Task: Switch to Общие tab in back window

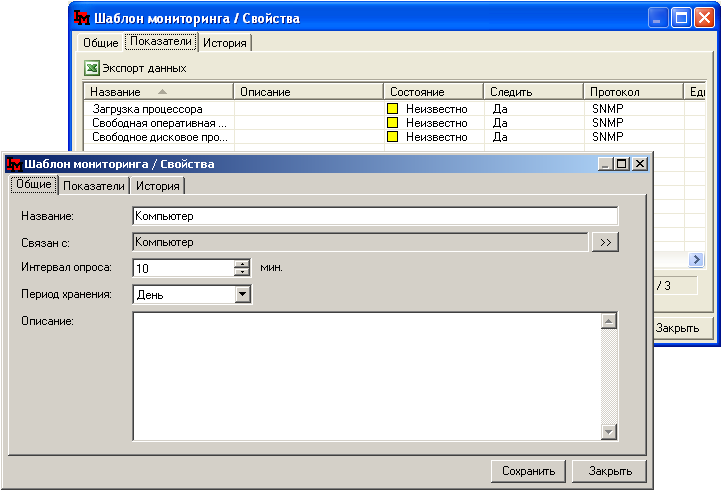Action: 100,43
